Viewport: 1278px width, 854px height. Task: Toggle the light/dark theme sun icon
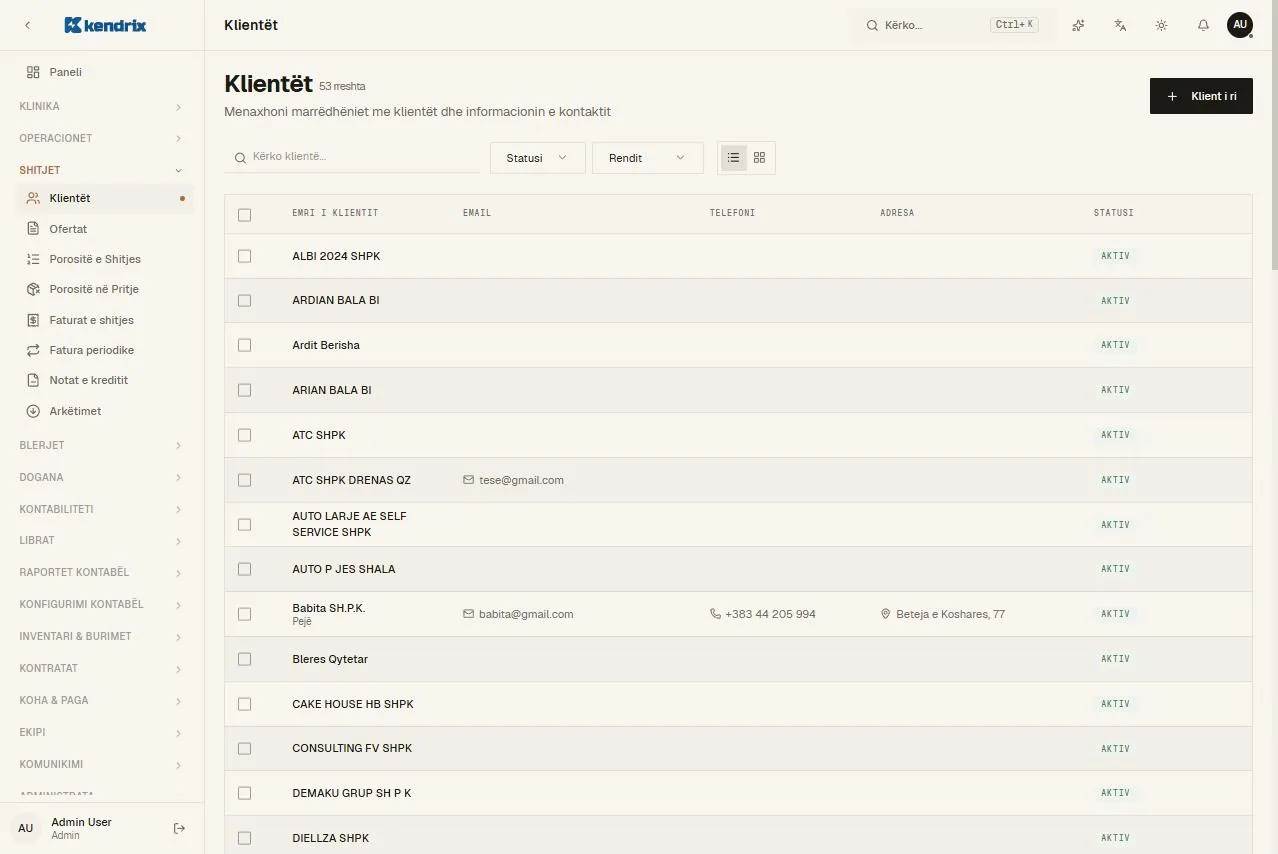click(x=1161, y=25)
